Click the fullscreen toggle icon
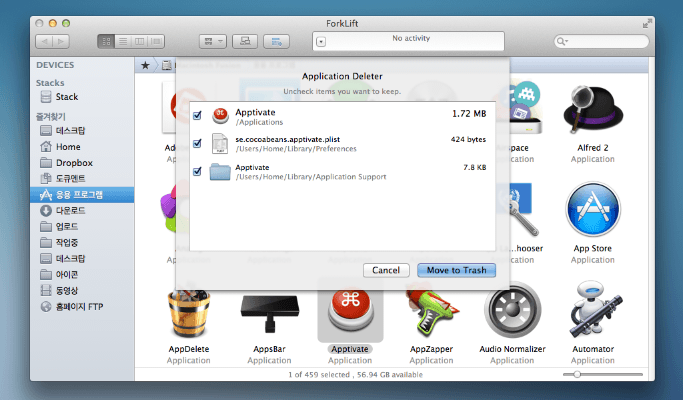The image size is (683, 400). coord(647,23)
